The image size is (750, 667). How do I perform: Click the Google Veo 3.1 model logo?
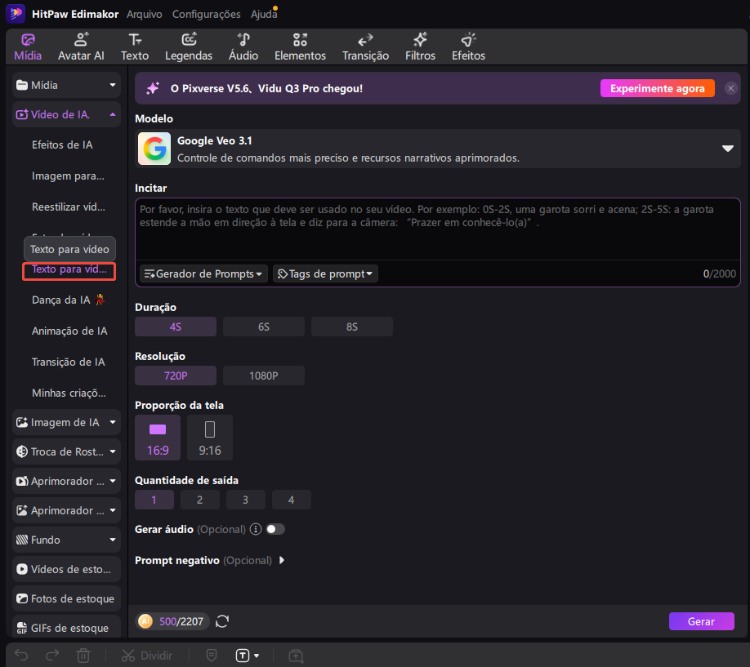(154, 148)
